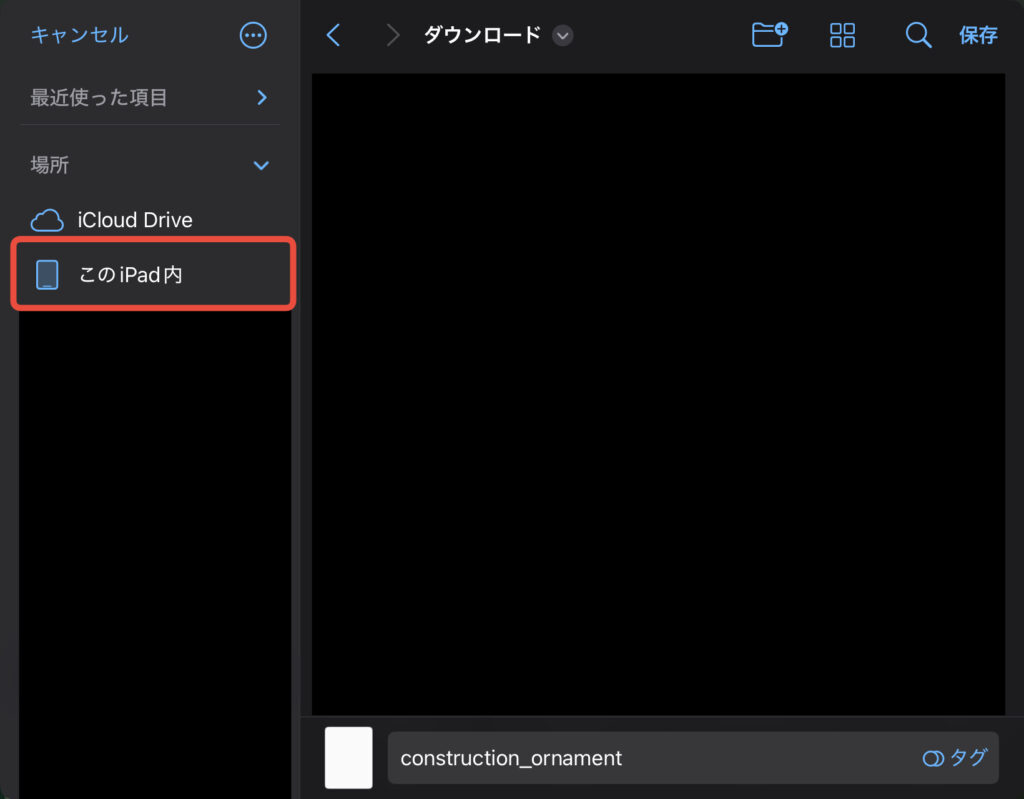Screen dimensions: 1024x799
Task: Open the ellipsis more options menu
Action: tap(254, 35)
